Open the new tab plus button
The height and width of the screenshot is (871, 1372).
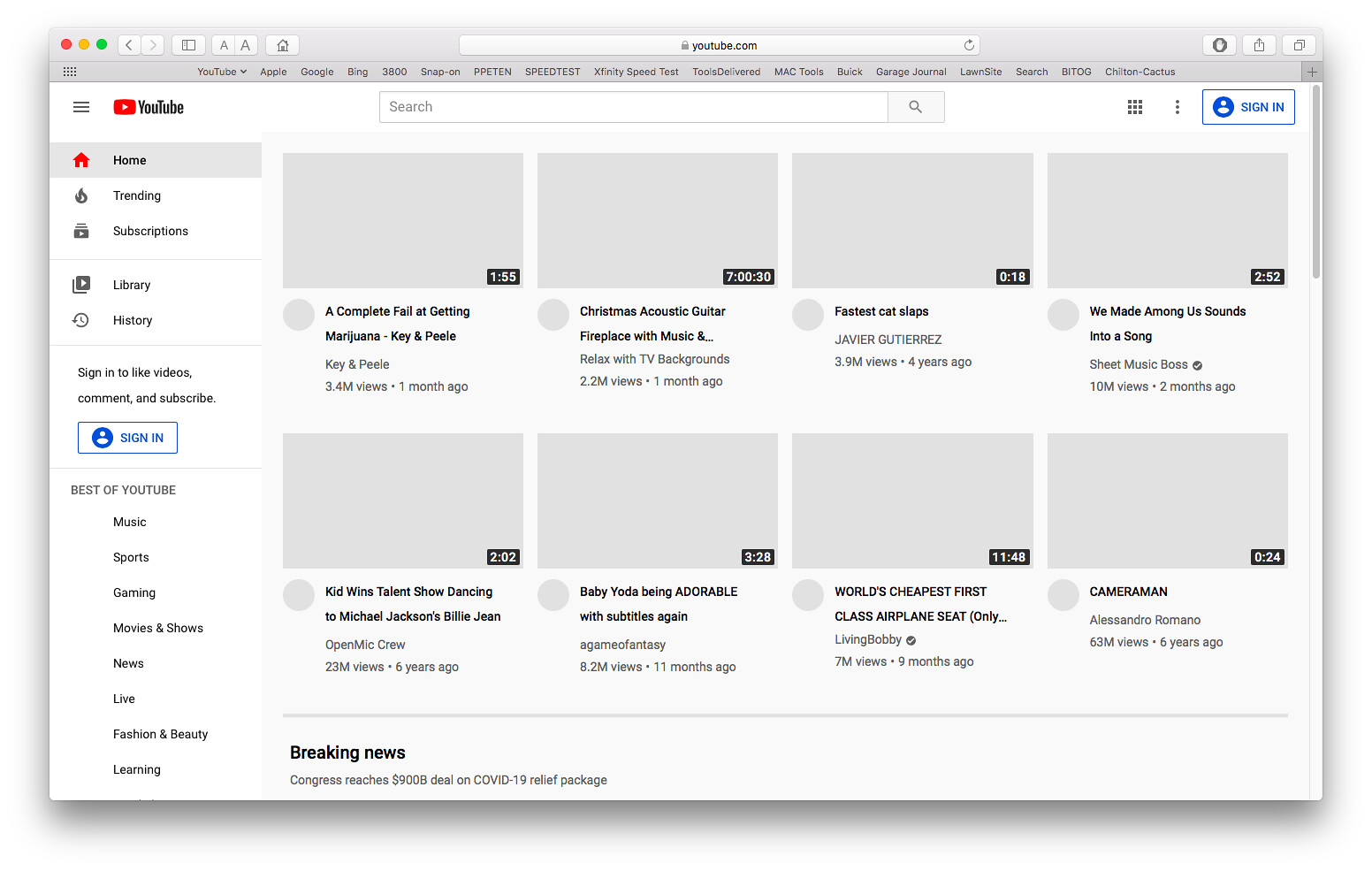pos(1312,72)
